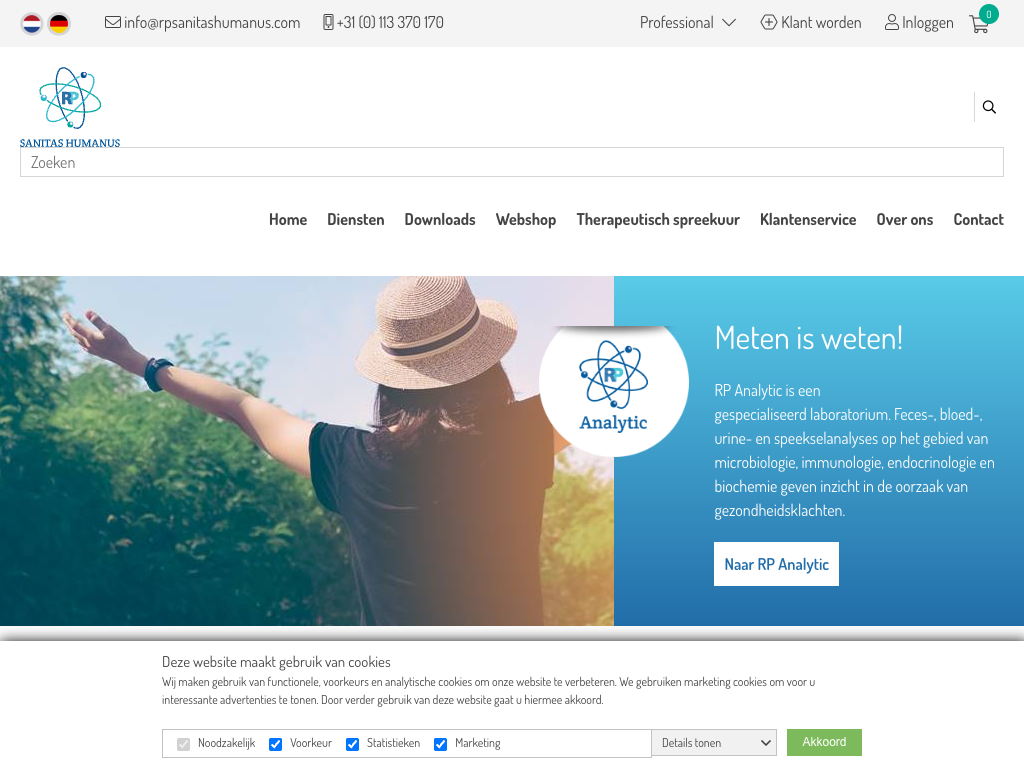1024x768 pixels.
Task: Open the Details tonen dropdown
Action: (x=714, y=743)
